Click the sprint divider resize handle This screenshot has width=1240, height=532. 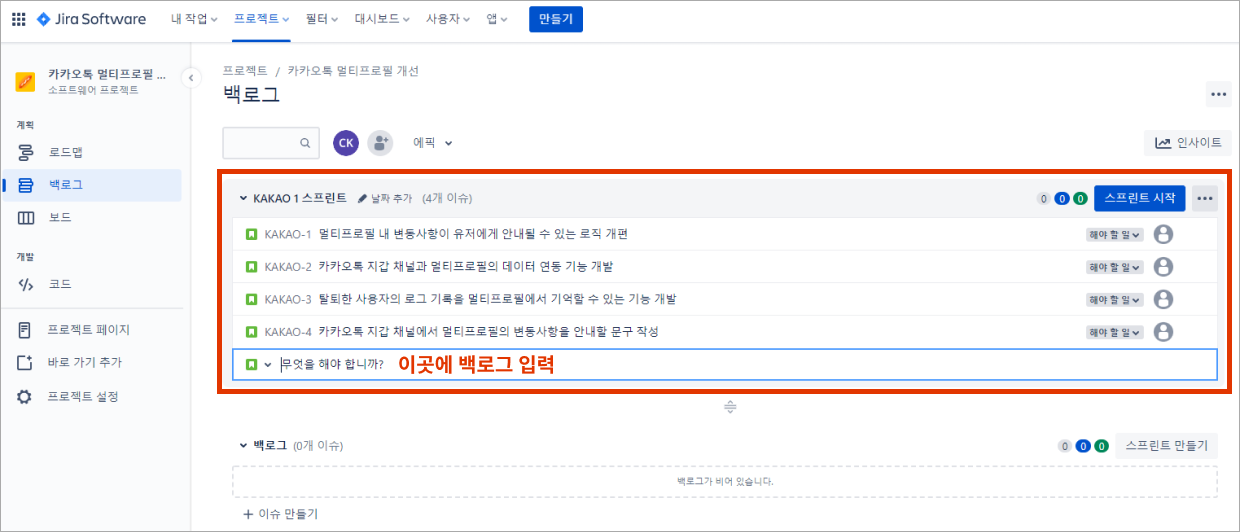click(x=730, y=407)
